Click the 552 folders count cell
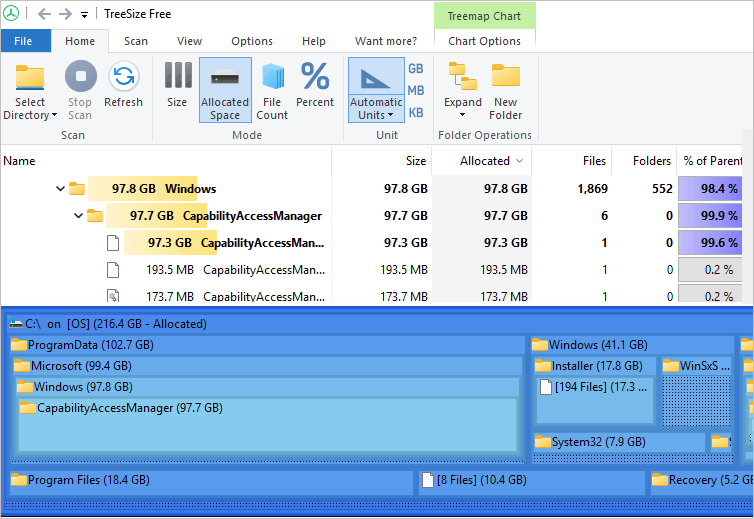 (662, 189)
